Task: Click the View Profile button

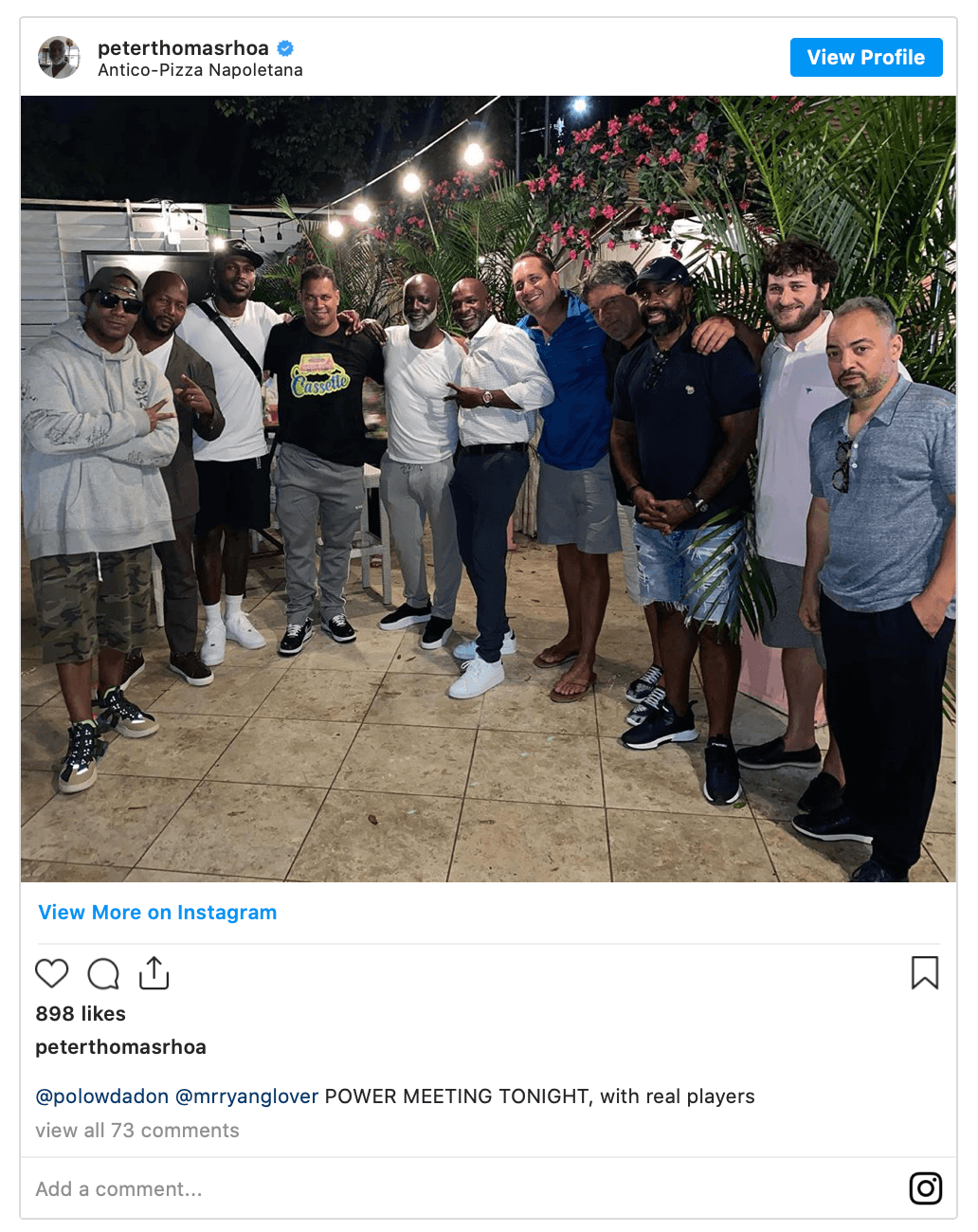Action: point(866,57)
